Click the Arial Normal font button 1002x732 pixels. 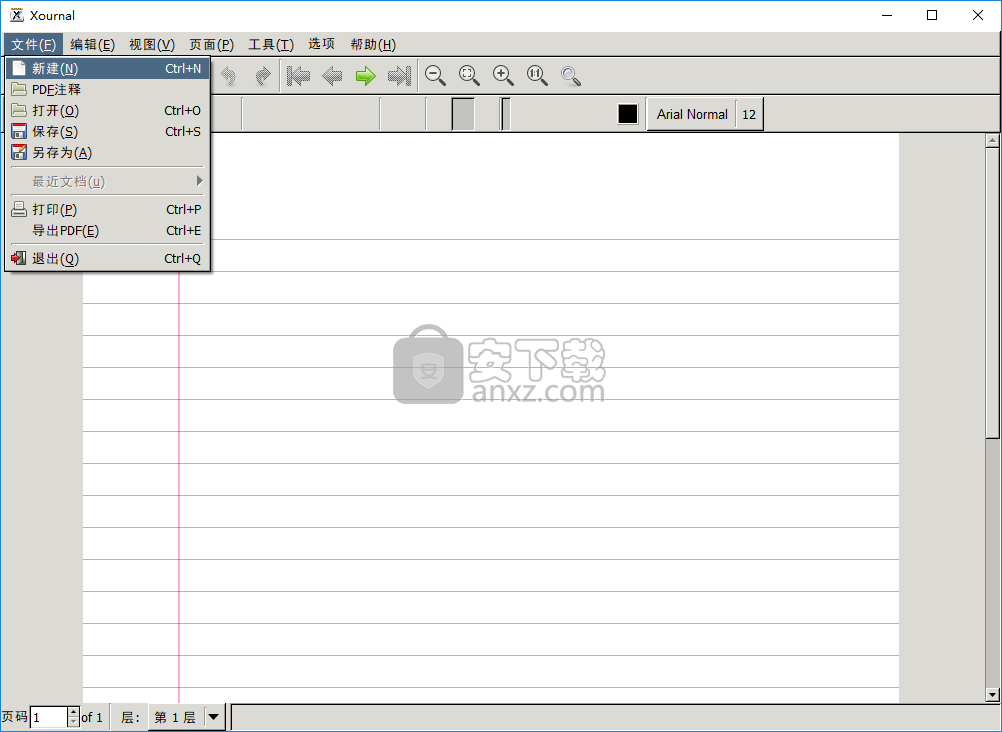(x=692, y=114)
